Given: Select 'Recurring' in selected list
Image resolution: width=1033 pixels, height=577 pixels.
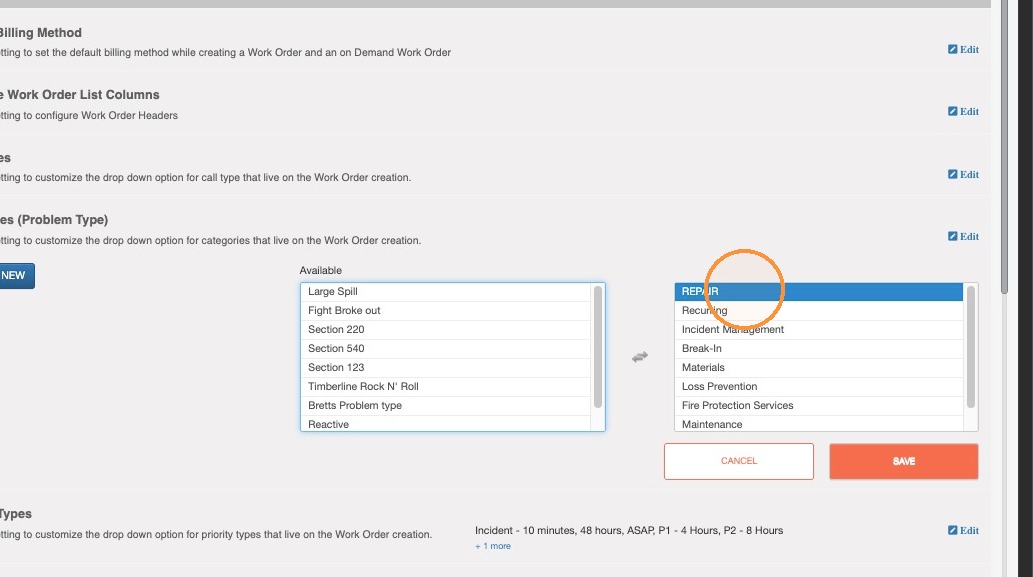Looking at the screenshot, I should tap(819, 311).
